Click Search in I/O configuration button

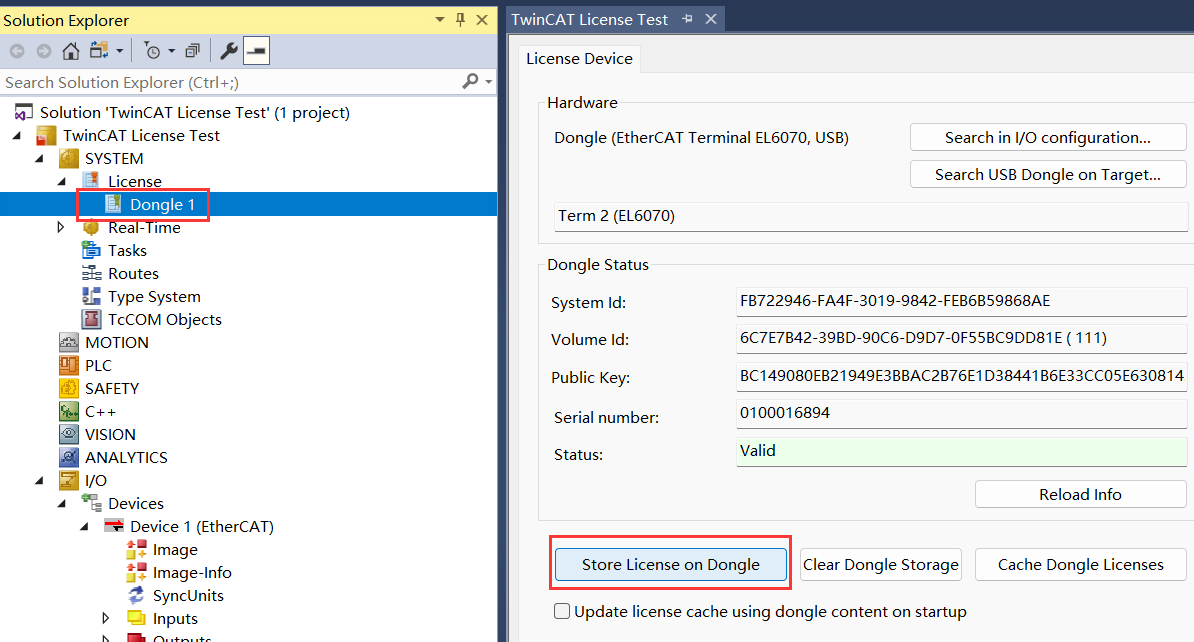pyautogui.click(x=1048, y=138)
